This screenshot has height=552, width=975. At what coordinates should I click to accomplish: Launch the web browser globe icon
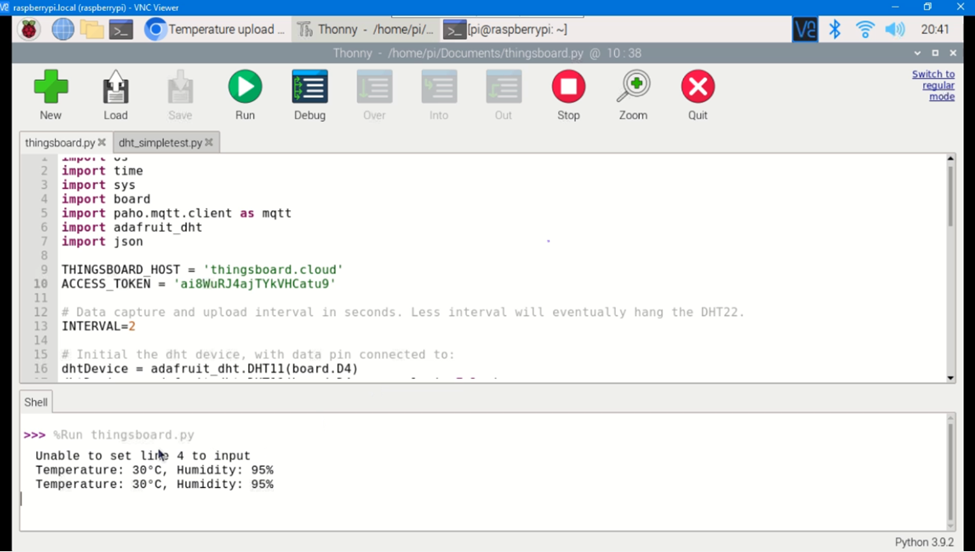pyautogui.click(x=63, y=29)
